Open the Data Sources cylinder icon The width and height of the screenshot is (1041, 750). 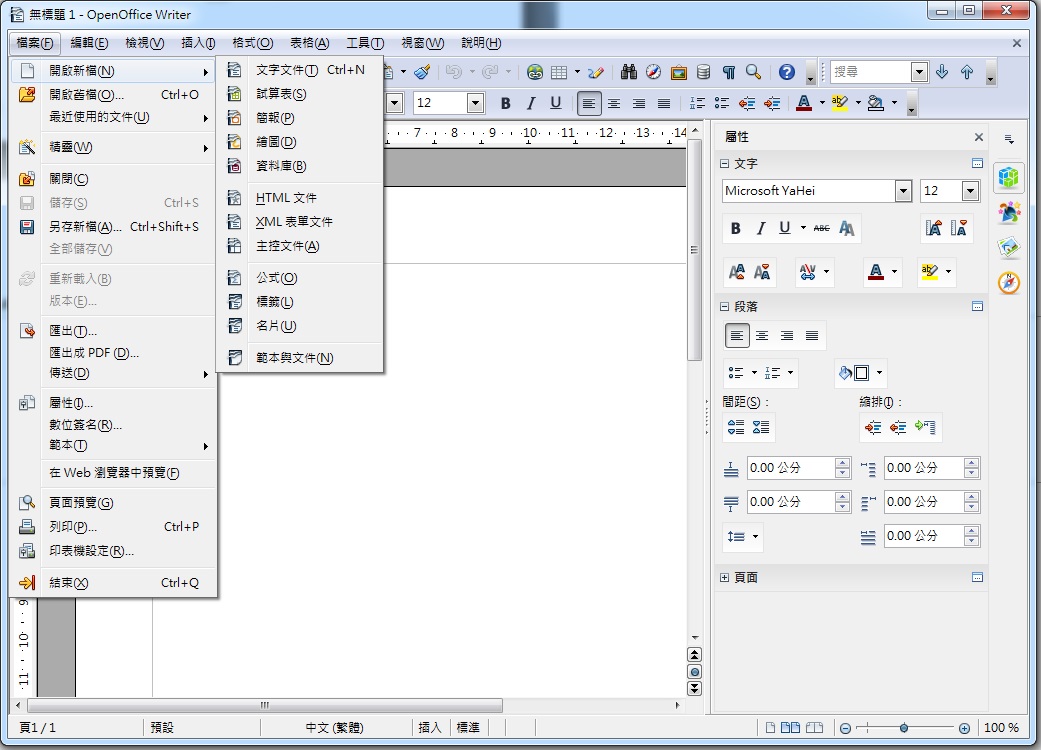(x=704, y=72)
